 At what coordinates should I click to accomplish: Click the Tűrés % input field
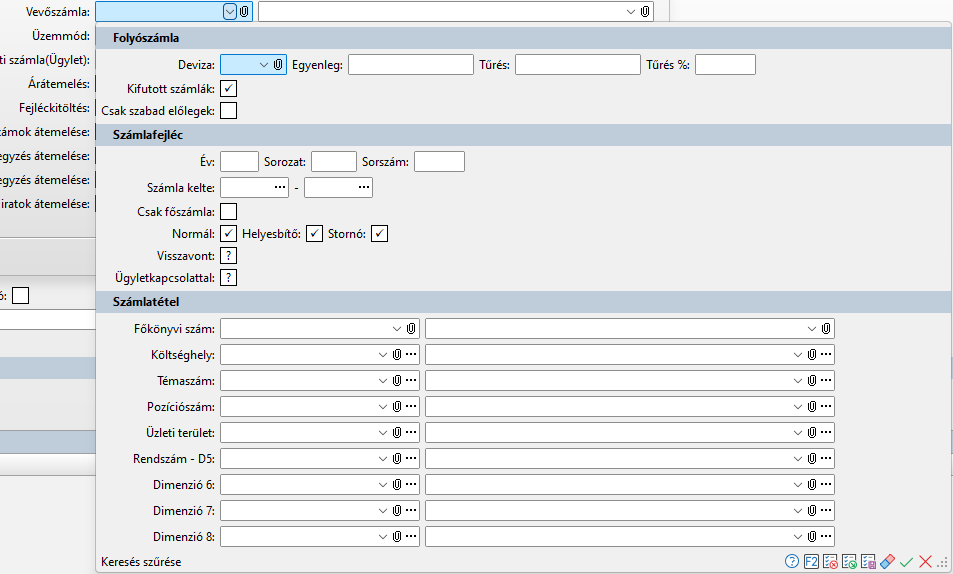(726, 64)
